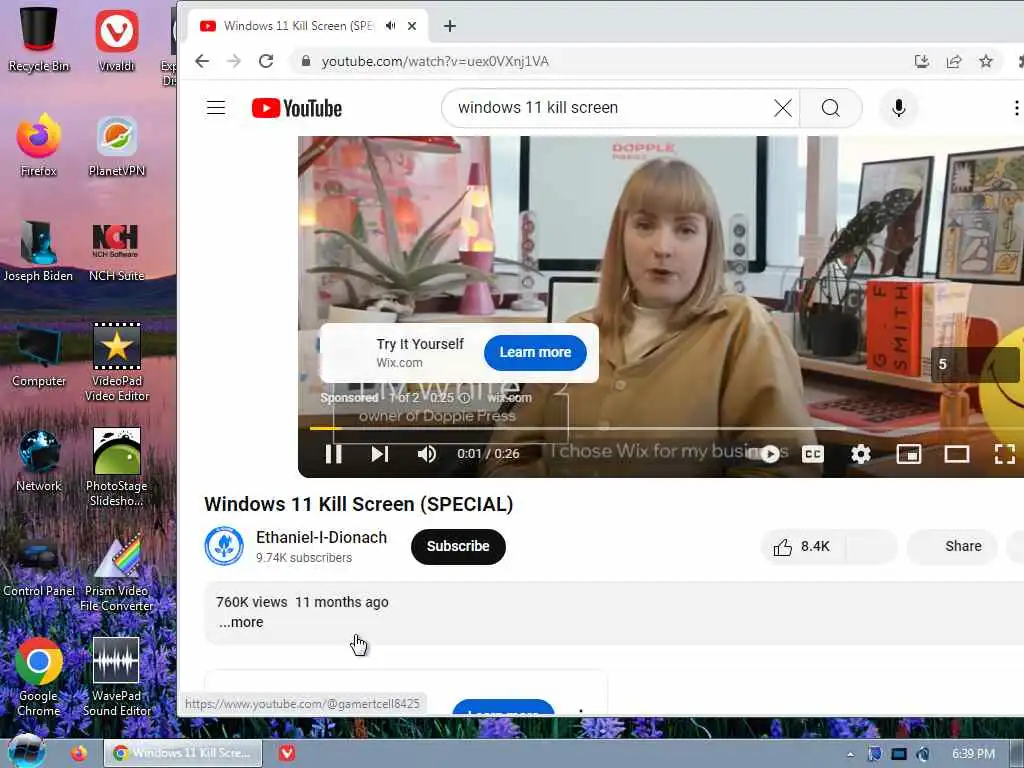Open PhotoStage Slideshow shortcut
Image resolution: width=1024 pixels, height=768 pixels.
click(116, 466)
